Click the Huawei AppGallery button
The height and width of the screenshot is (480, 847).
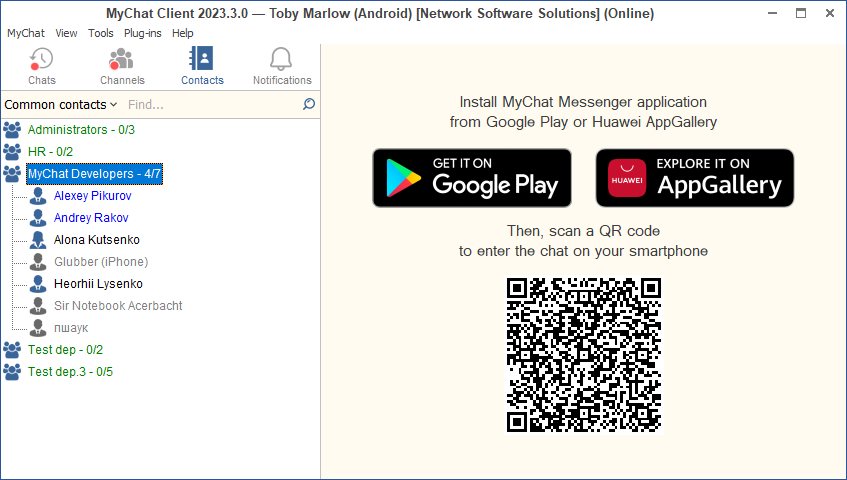pos(694,178)
